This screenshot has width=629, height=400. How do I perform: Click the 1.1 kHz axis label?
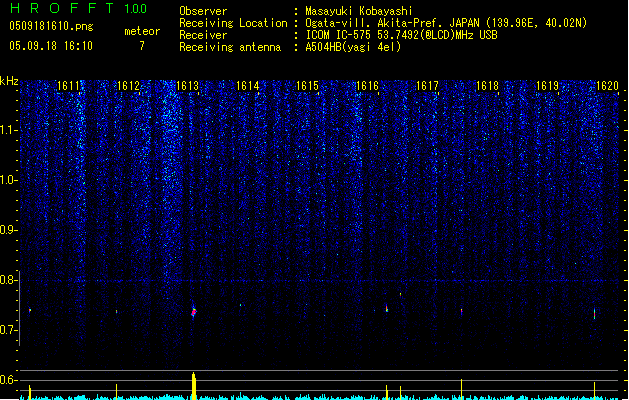pyautogui.click(x=8, y=130)
